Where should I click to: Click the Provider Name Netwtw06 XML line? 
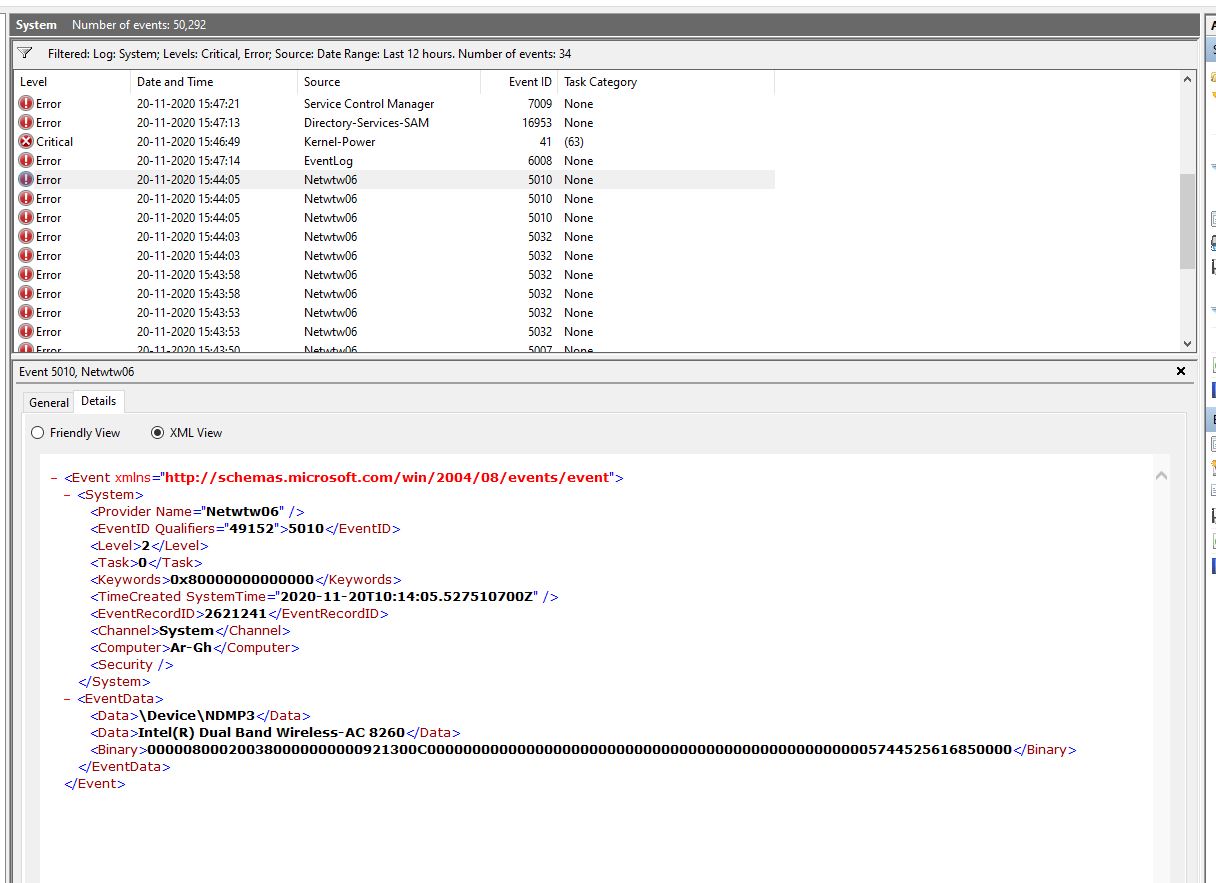(197, 512)
